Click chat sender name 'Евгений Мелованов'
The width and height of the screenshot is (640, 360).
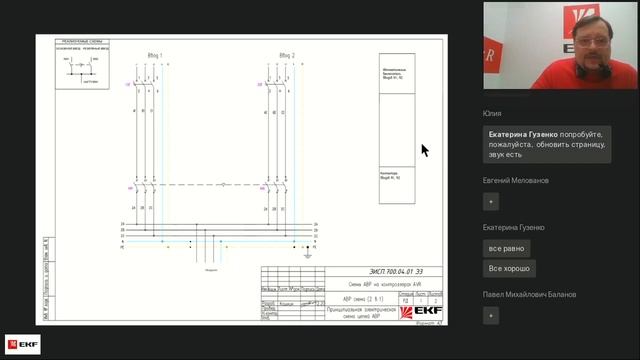coord(516,180)
